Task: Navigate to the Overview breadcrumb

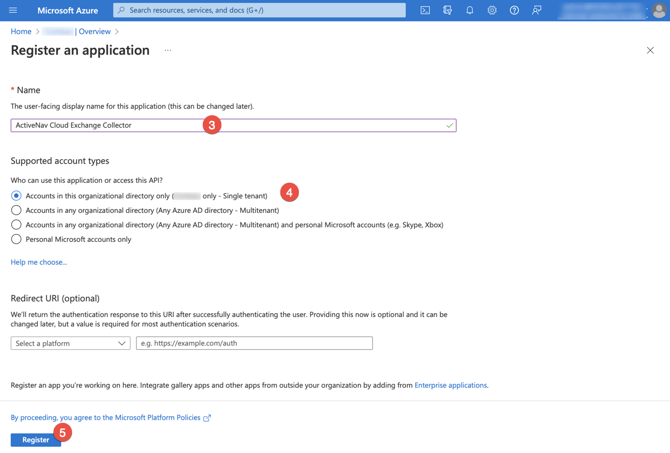Action: (94, 32)
